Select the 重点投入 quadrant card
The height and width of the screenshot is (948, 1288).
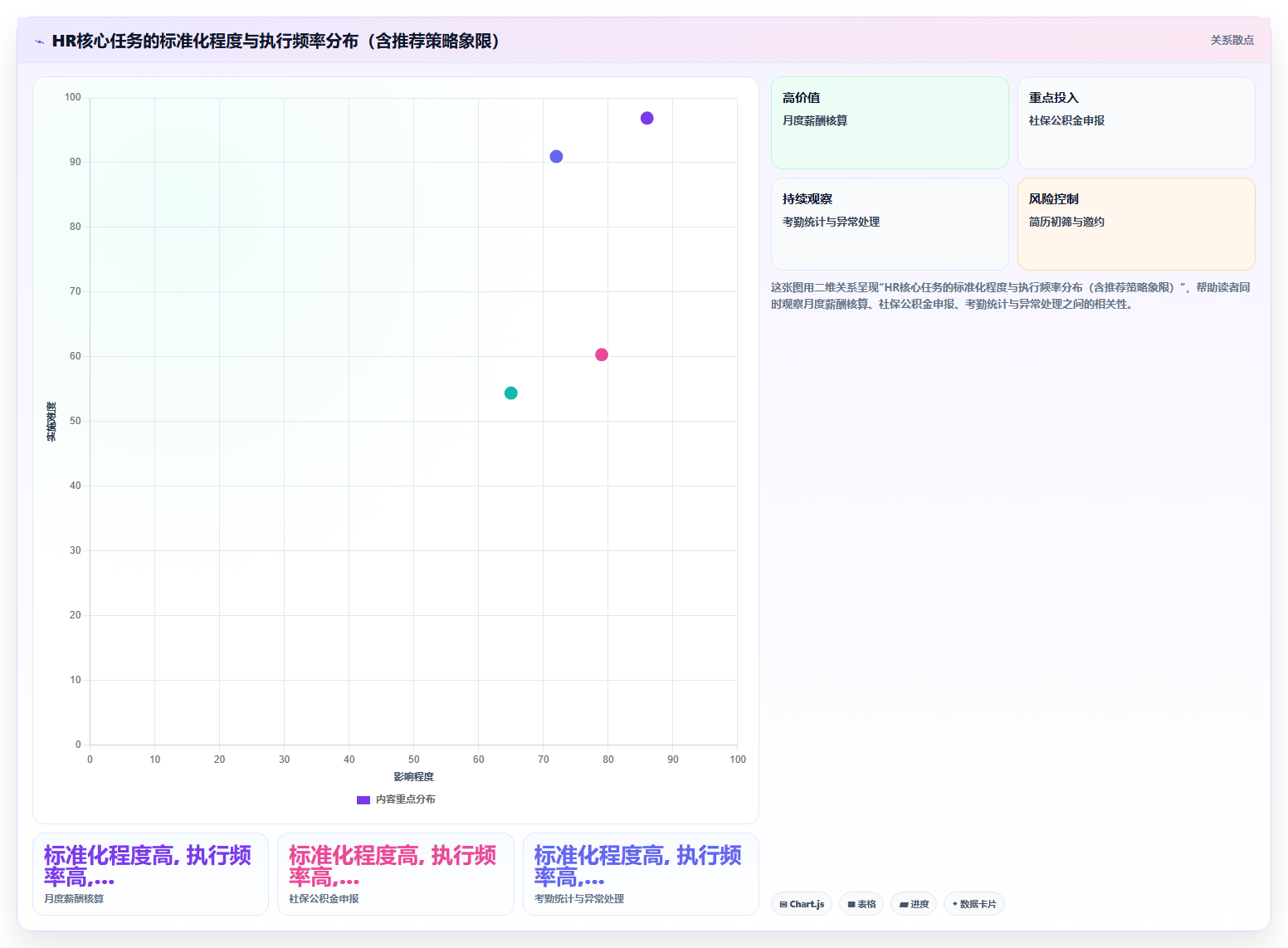click(x=1136, y=123)
